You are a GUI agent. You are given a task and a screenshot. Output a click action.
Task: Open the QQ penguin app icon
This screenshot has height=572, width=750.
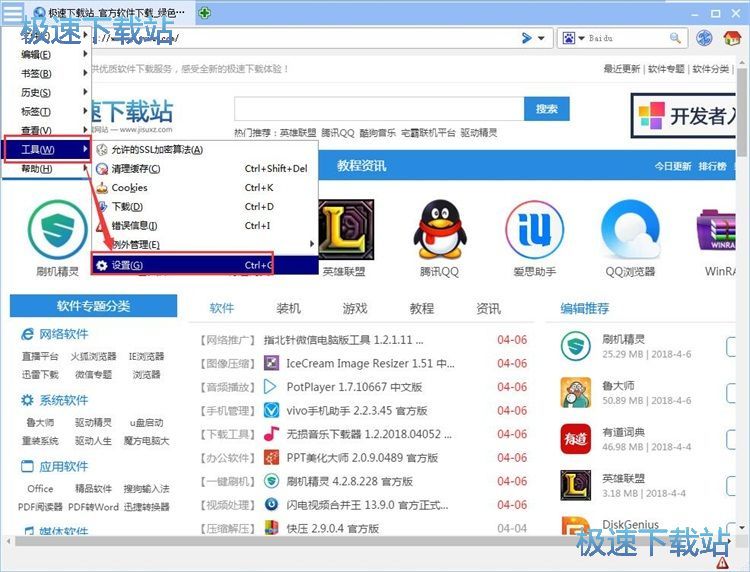tap(439, 228)
